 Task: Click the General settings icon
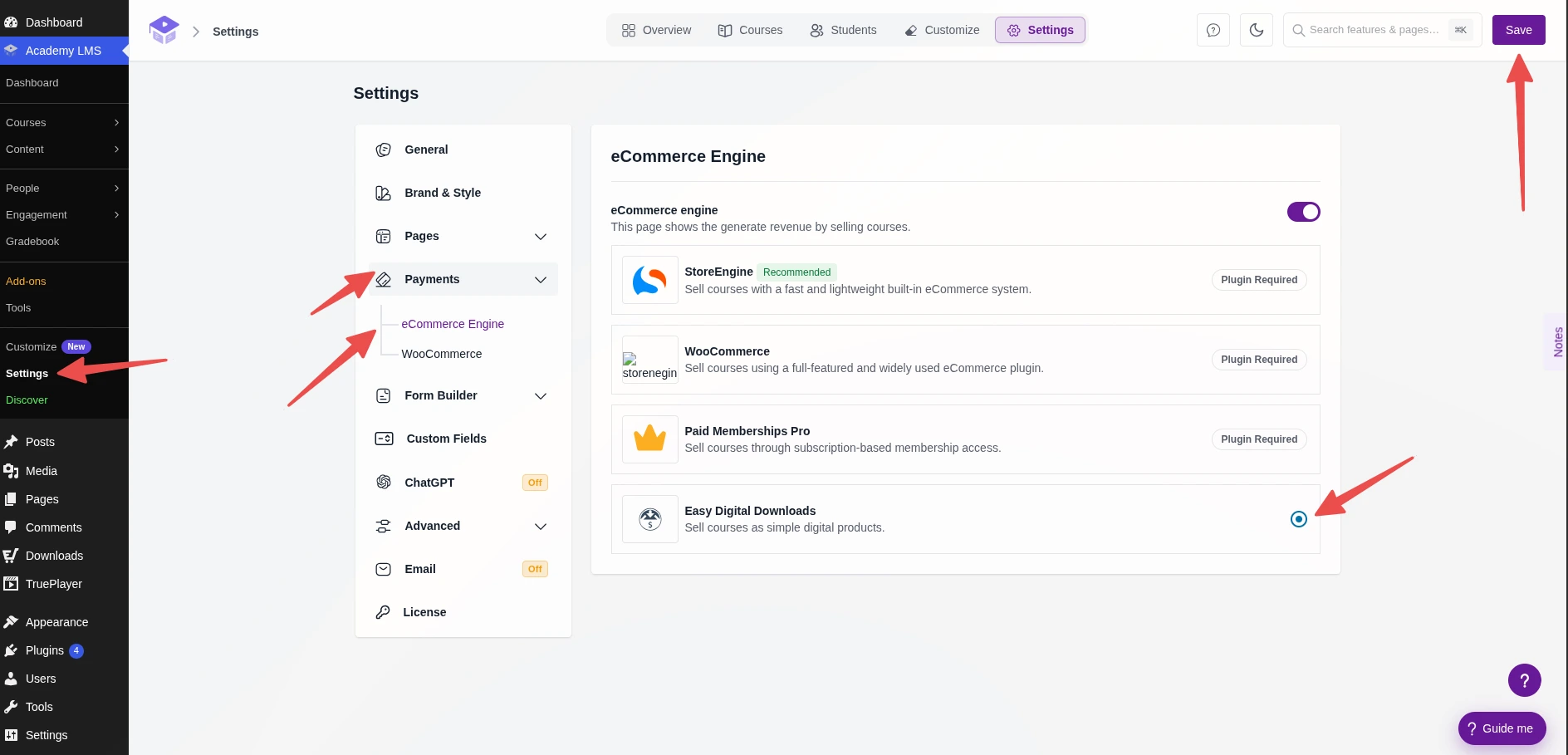(383, 150)
